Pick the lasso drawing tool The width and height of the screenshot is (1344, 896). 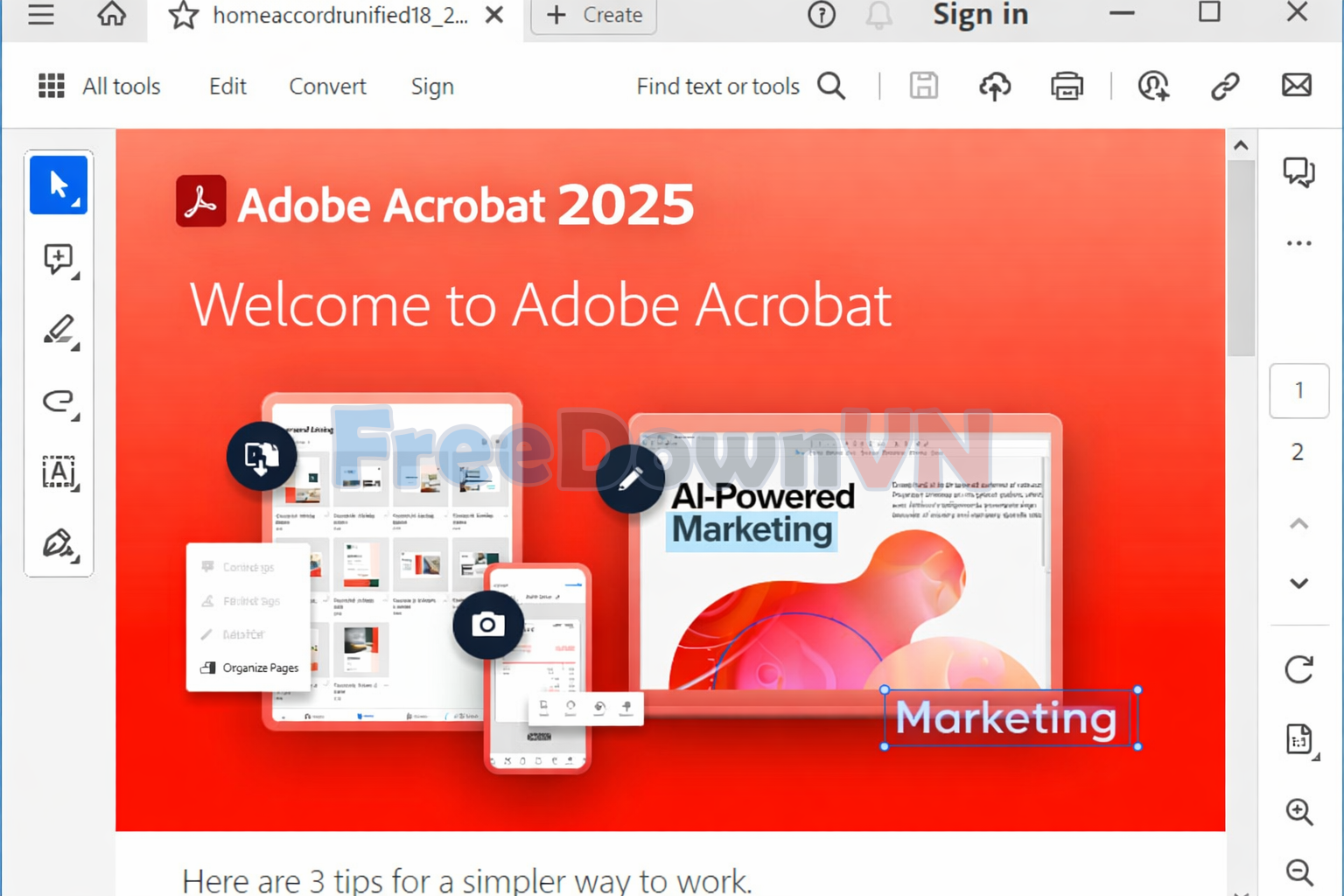(x=59, y=402)
